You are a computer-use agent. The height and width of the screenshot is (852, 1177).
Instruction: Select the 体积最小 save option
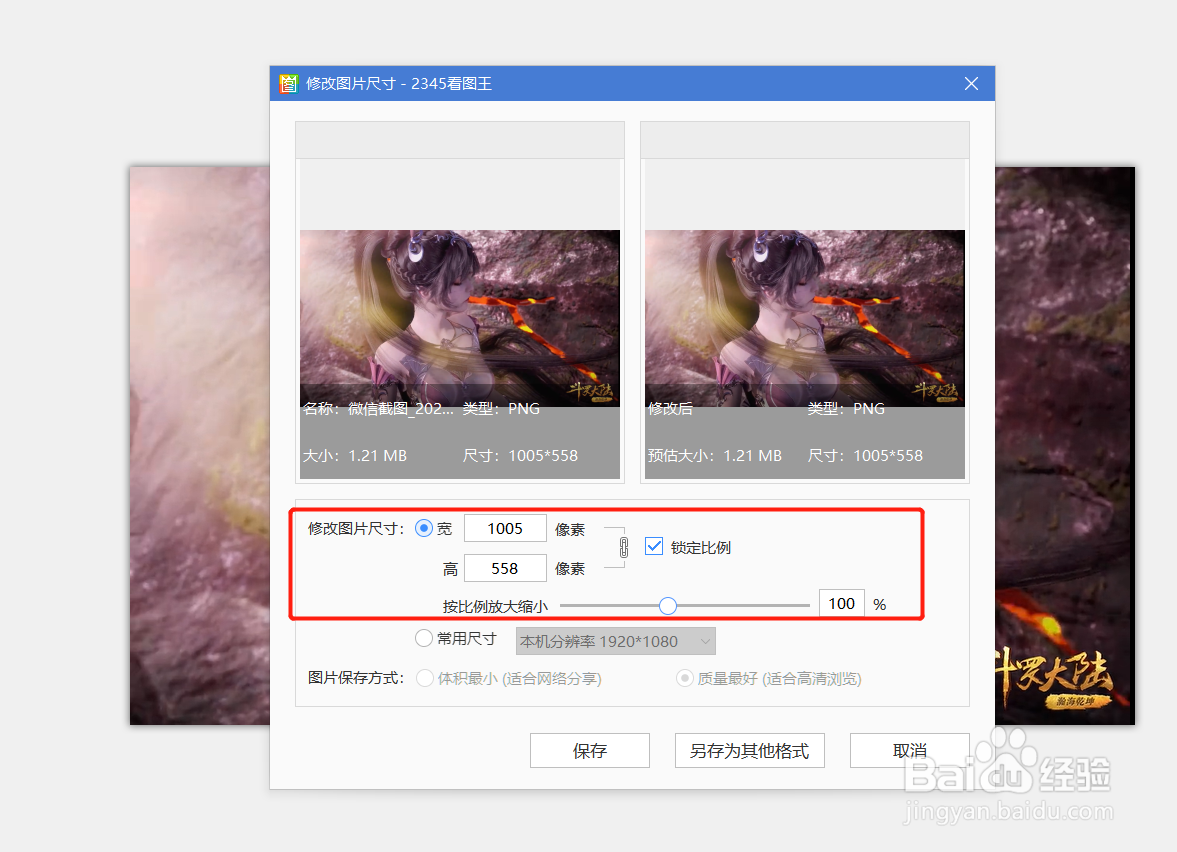tap(424, 678)
